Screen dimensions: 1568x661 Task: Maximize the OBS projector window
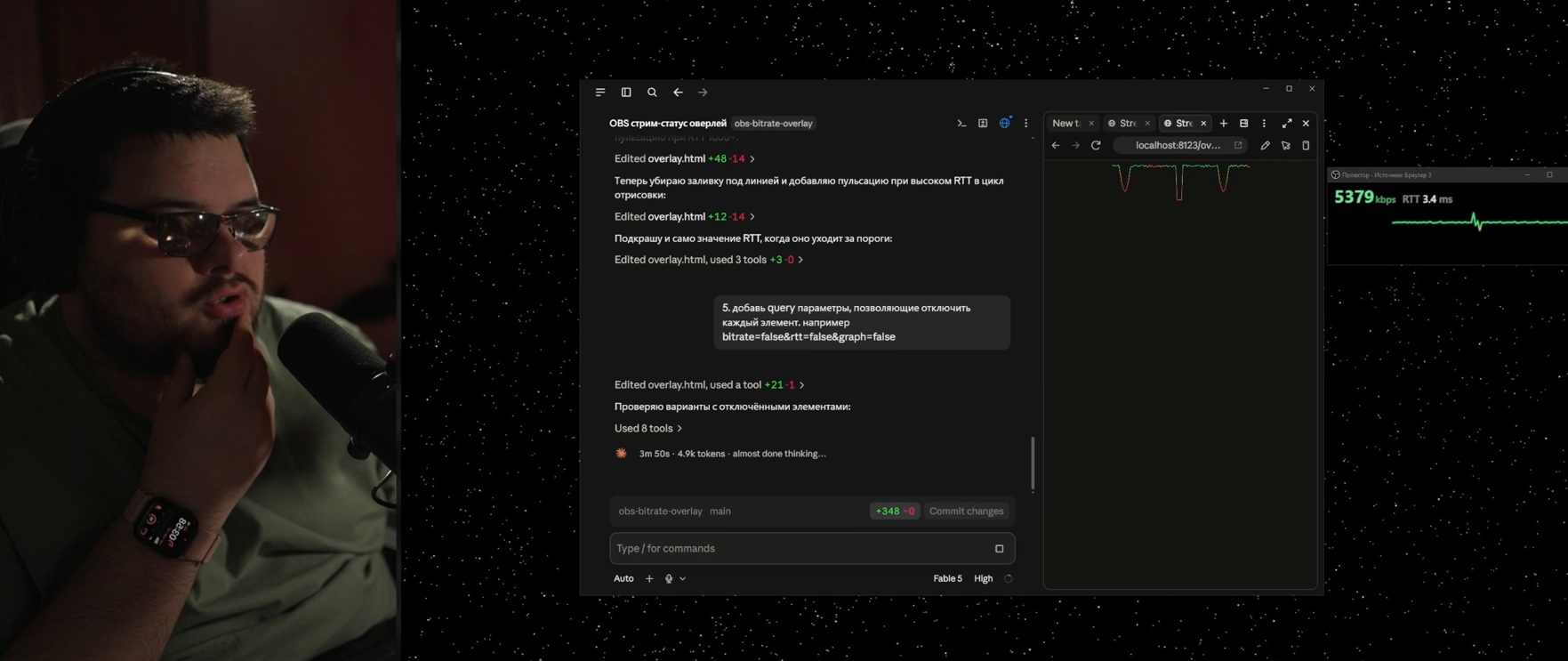click(1549, 175)
